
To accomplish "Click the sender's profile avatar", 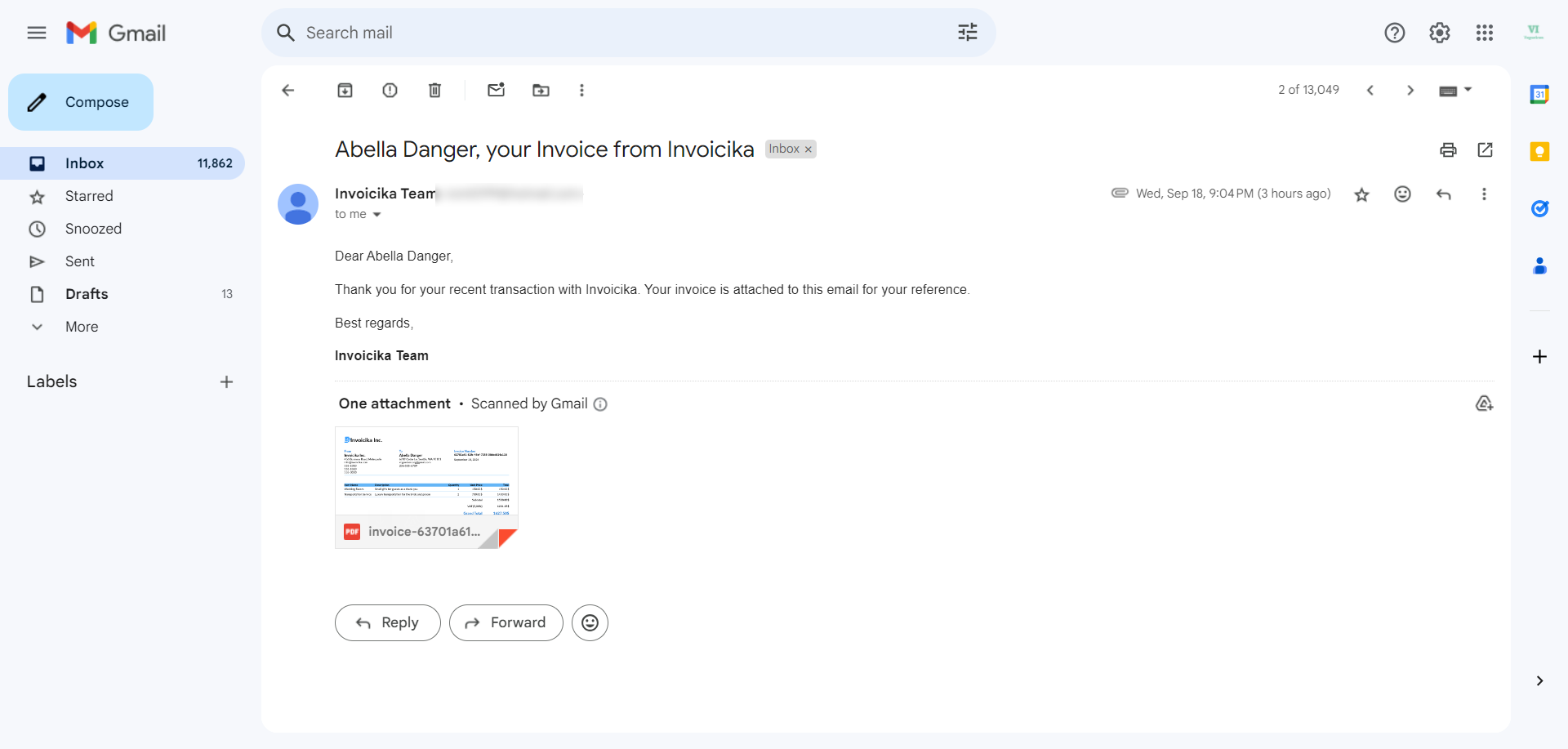I will point(298,204).
